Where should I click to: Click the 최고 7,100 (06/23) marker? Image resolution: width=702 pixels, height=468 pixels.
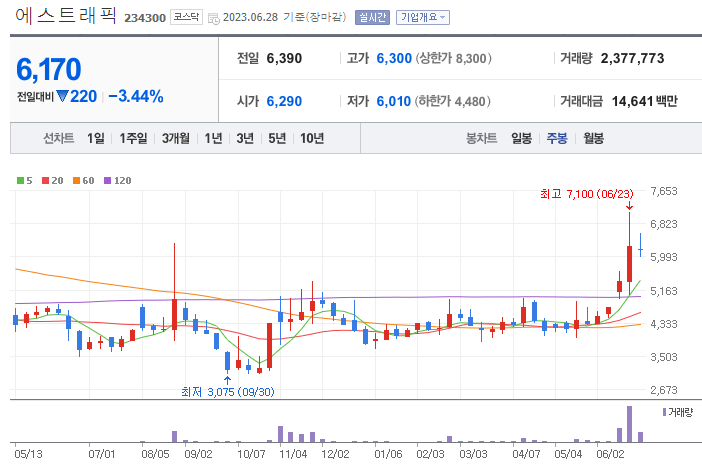coord(586,194)
